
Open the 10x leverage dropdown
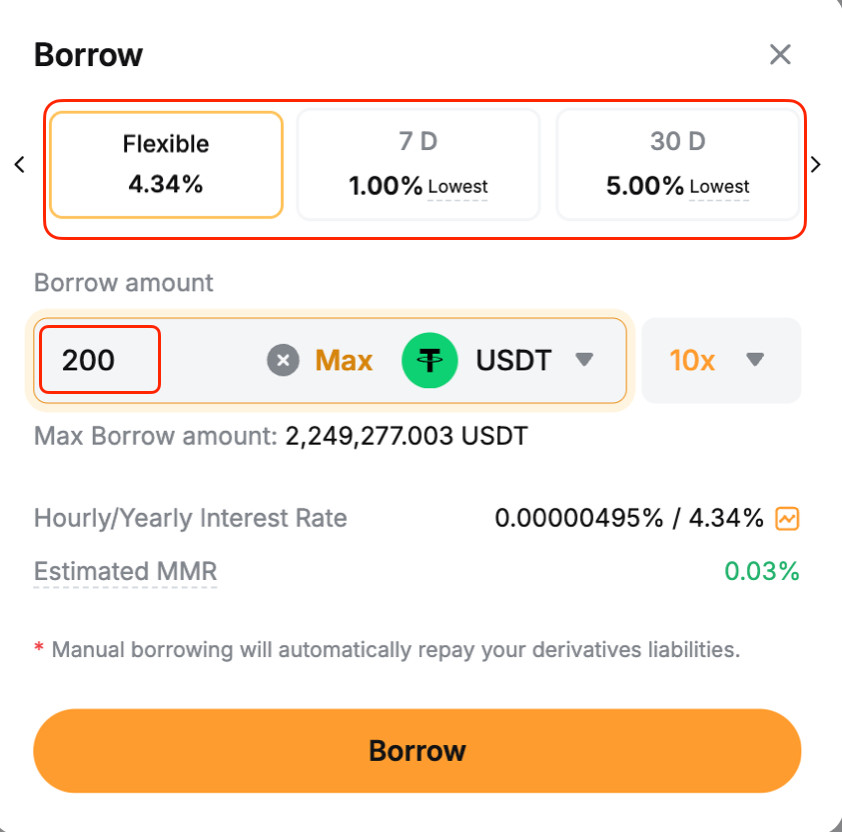(720, 360)
